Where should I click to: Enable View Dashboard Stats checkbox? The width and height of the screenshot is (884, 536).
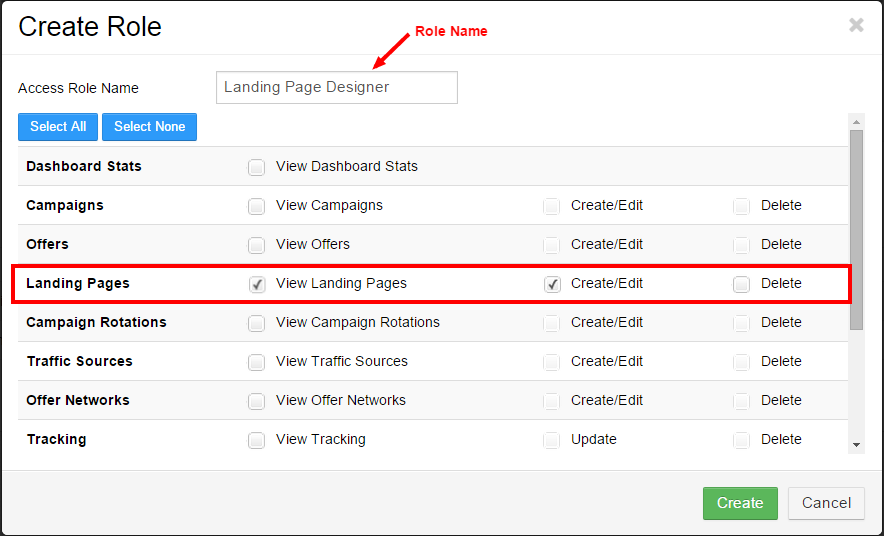click(257, 167)
